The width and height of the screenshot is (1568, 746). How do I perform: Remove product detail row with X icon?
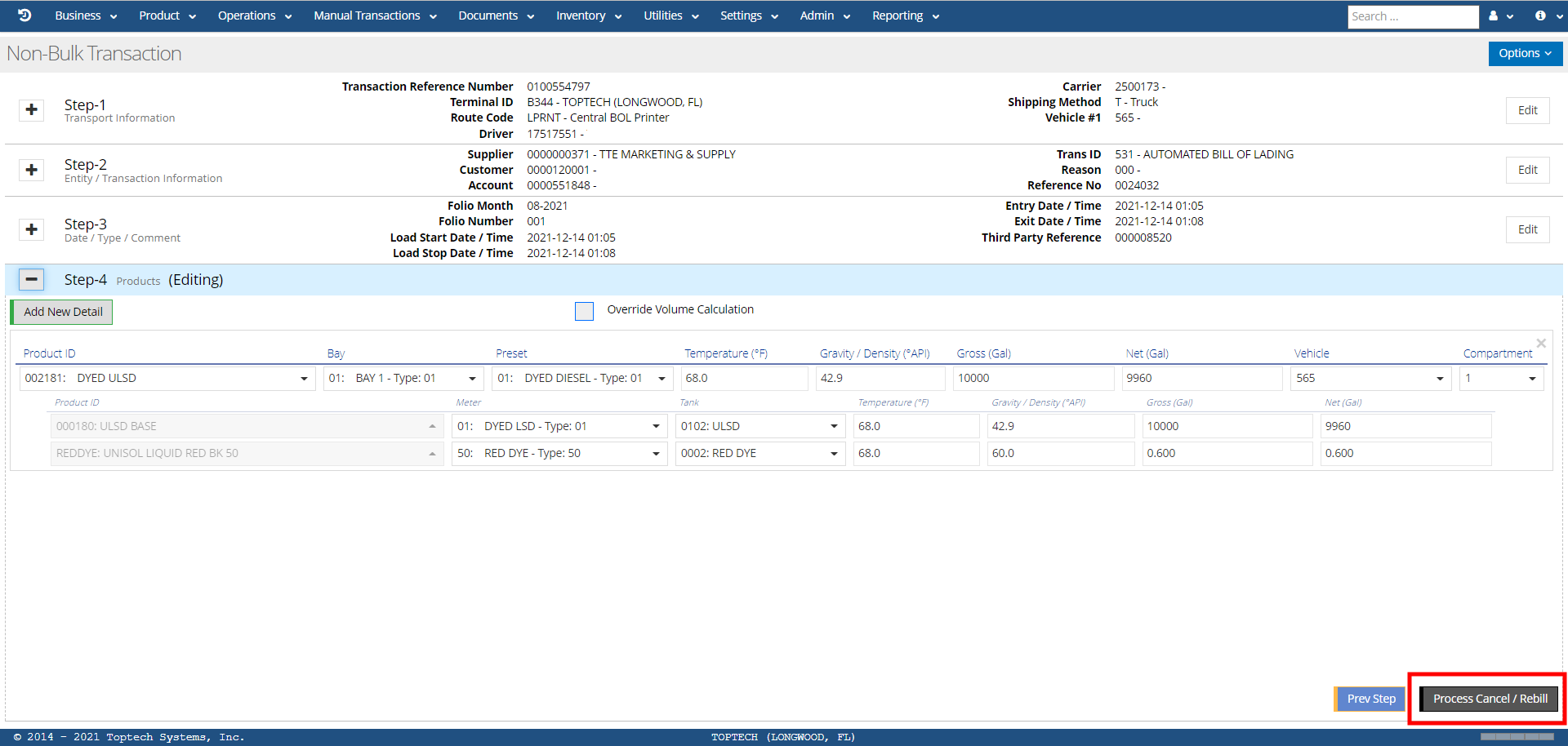click(1541, 344)
